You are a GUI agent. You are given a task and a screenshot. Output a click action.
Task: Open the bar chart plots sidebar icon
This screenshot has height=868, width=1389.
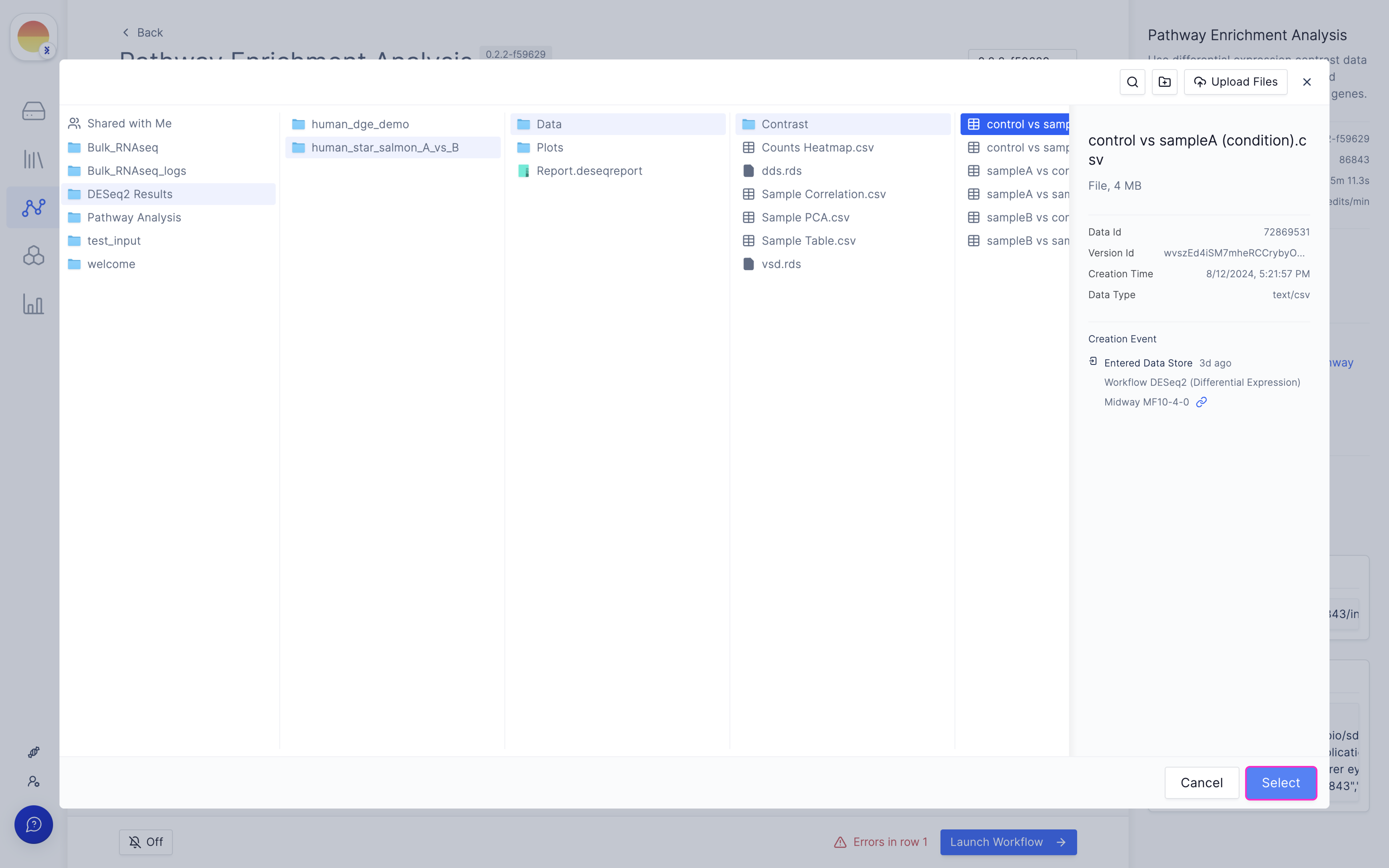[x=33, y=304]
